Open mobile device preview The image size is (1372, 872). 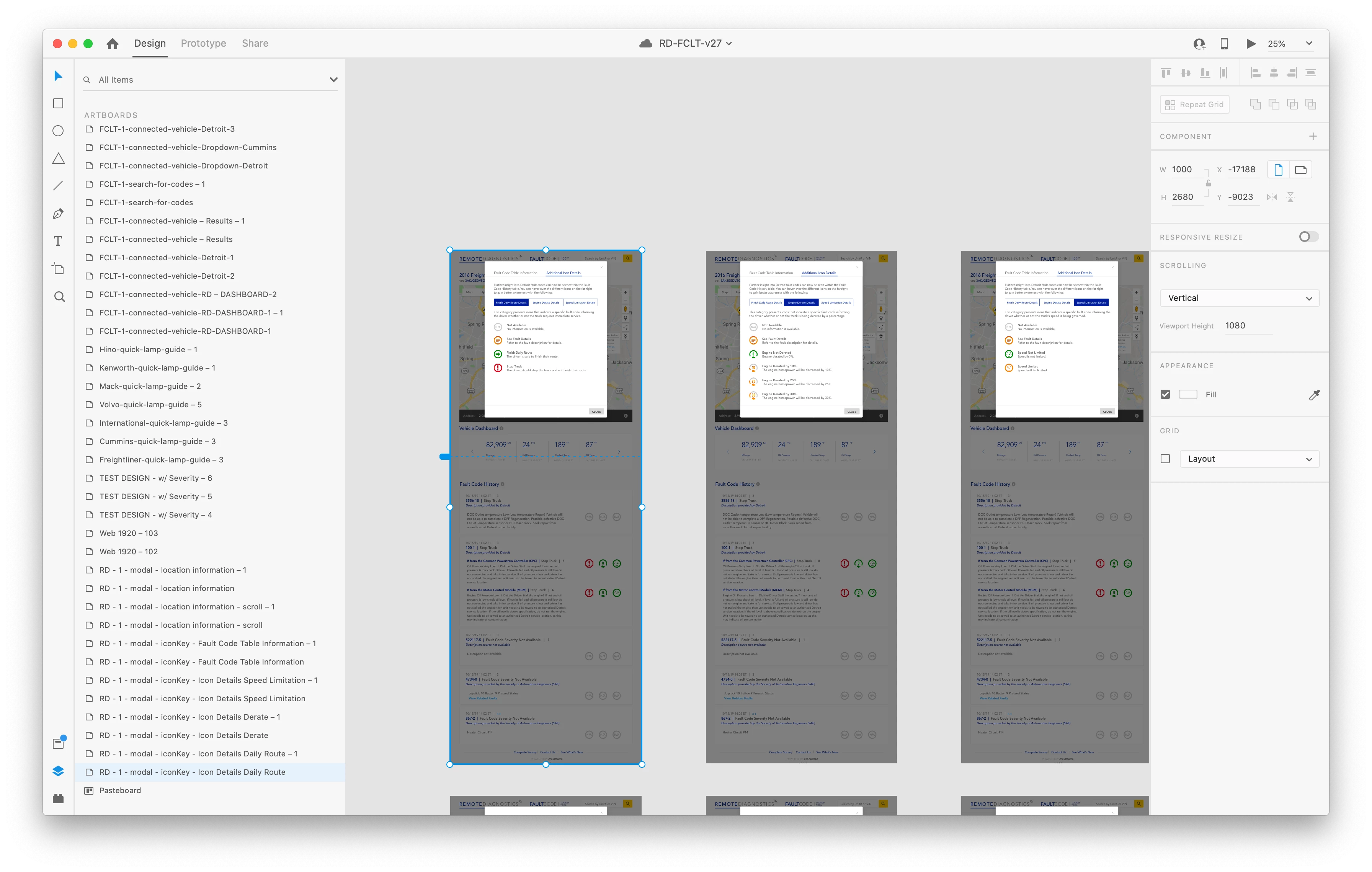(1224, 43)
